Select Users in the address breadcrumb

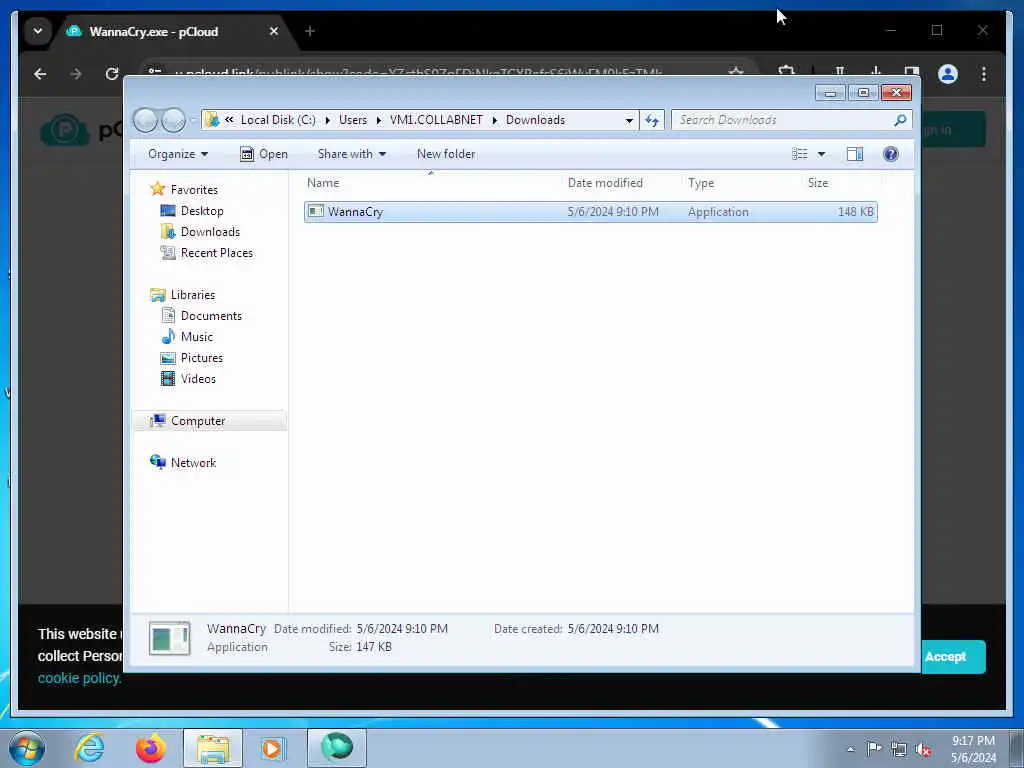click(353, 120)
